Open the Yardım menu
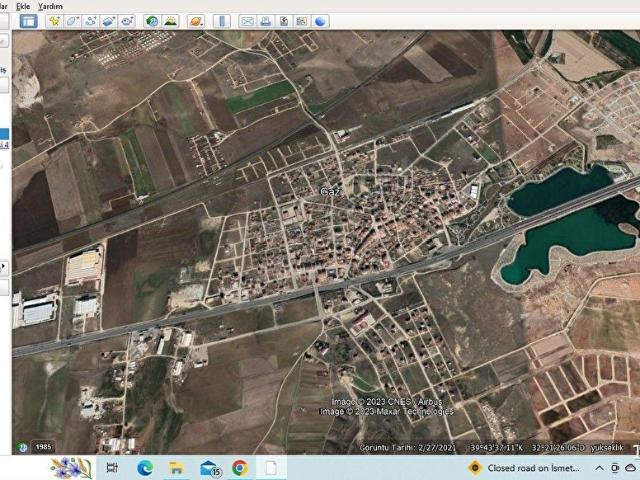The image size is (640, 480). coord(50,6)
